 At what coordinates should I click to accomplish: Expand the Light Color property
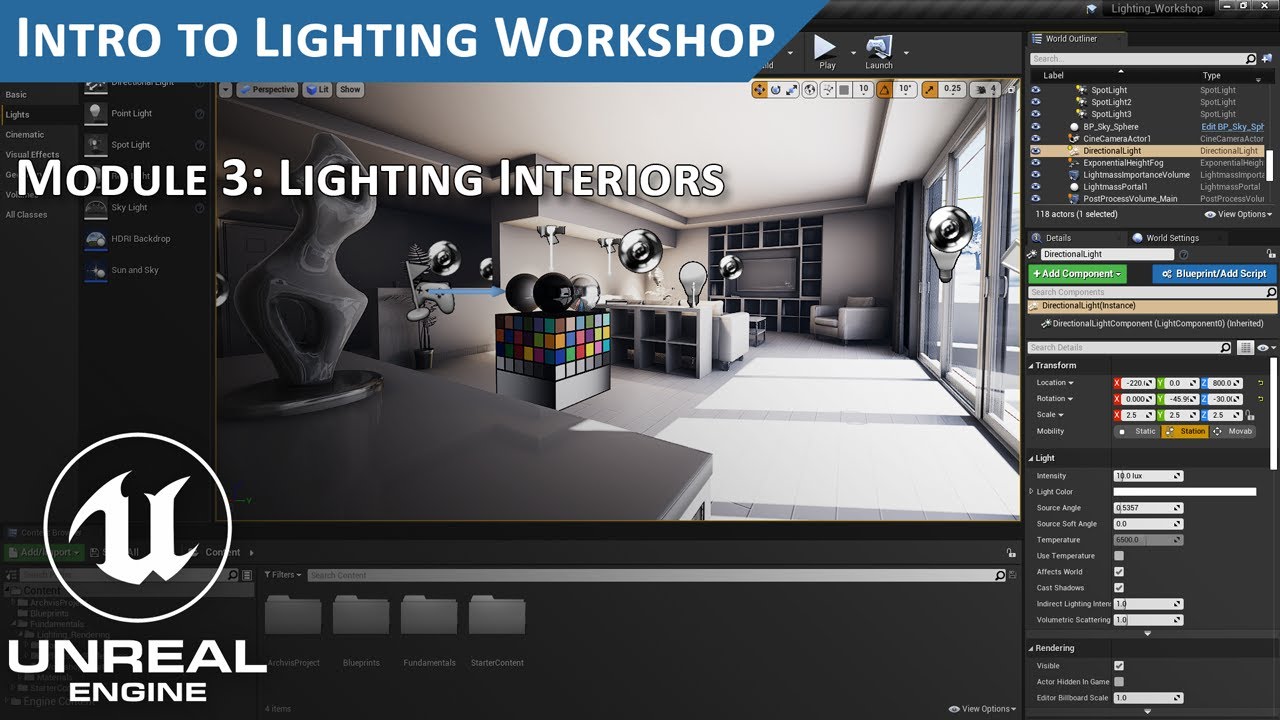coord(1031,492)
